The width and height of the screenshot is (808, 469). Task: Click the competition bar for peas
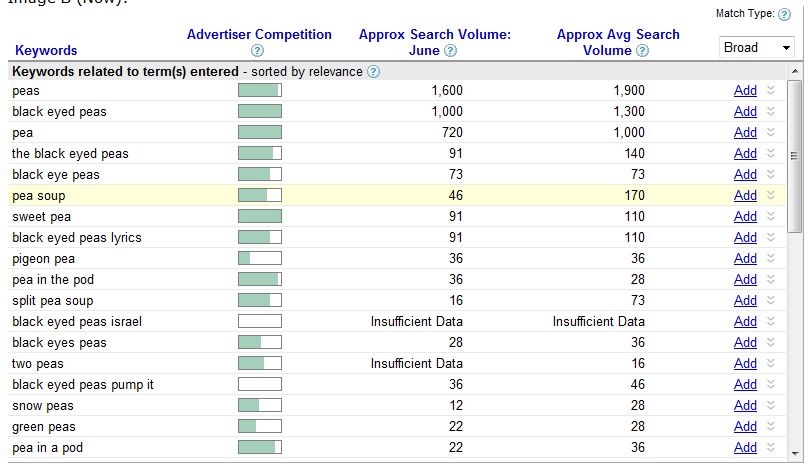tap(260, 91)
